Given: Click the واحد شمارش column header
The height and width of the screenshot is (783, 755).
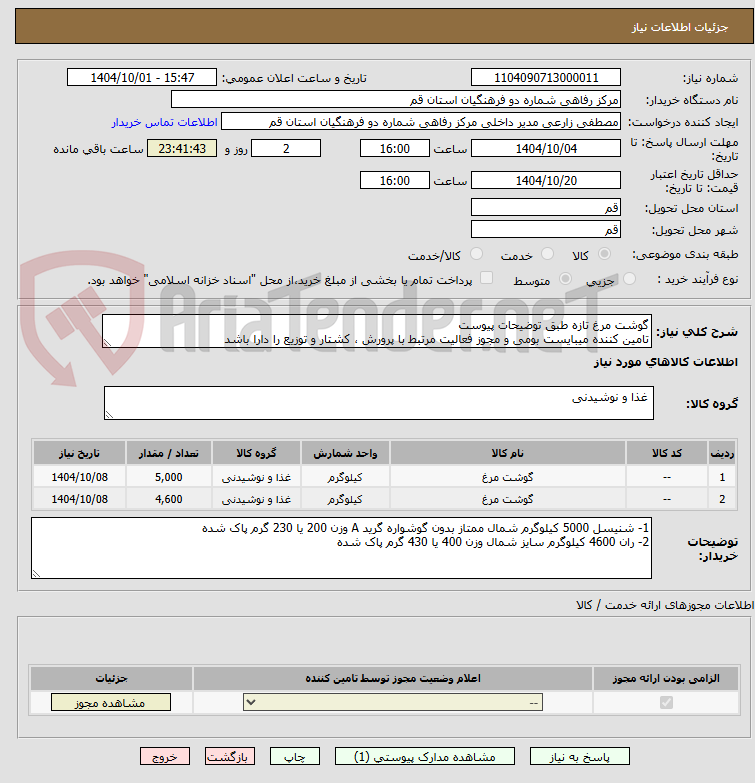Looking at the screenshot, I should [x=345, y=453].
